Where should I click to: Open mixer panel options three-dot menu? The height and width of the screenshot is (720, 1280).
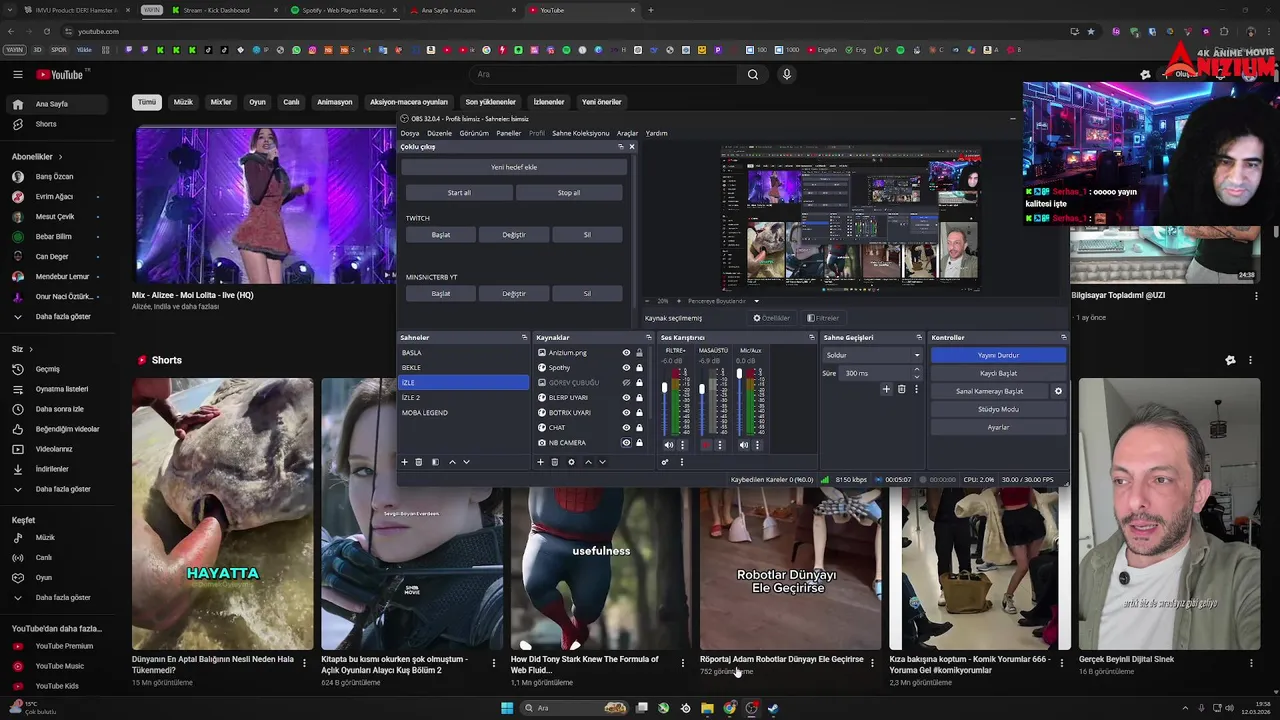(682, 462)
